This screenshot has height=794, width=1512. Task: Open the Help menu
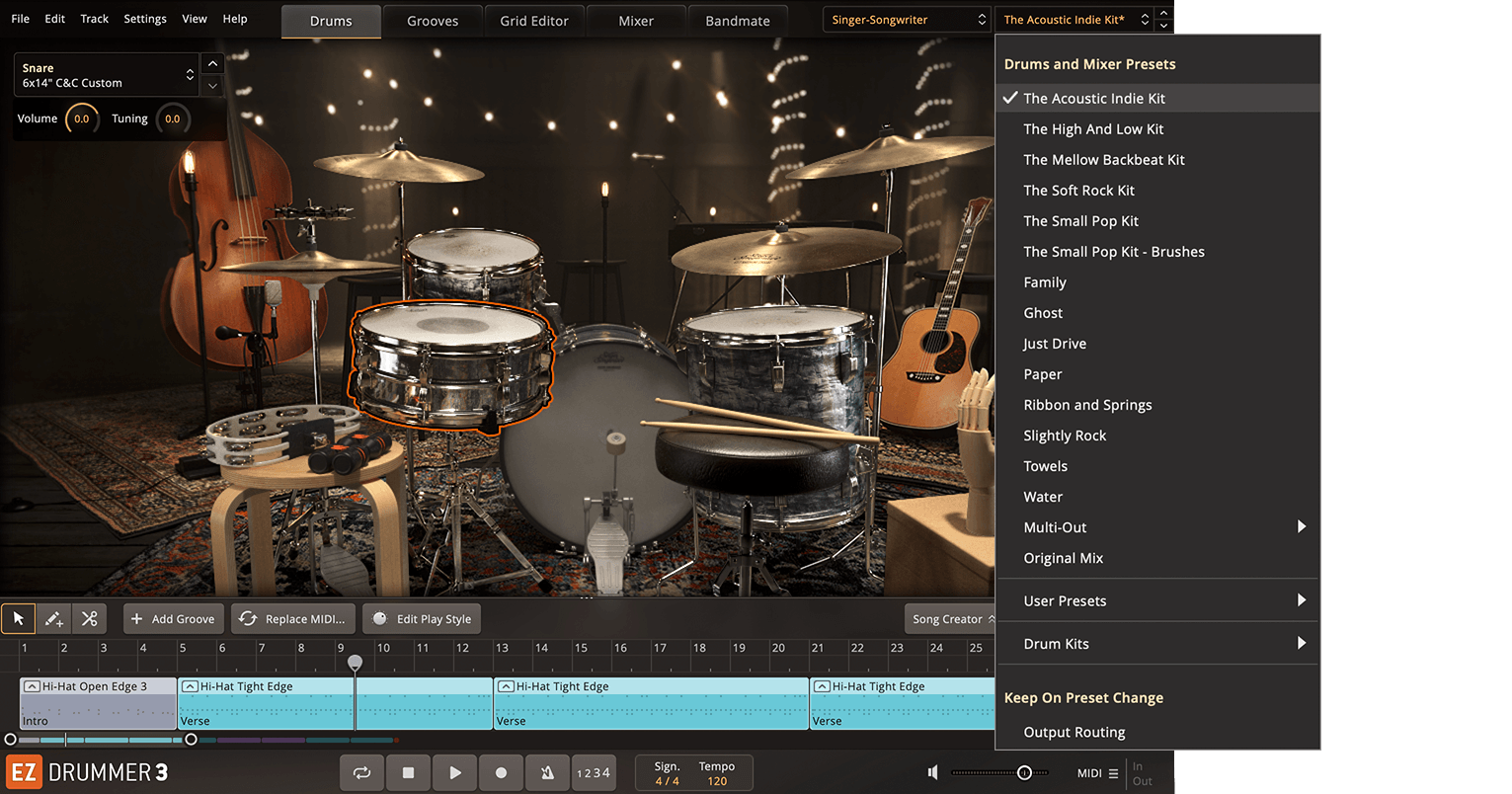click(235, 19)
